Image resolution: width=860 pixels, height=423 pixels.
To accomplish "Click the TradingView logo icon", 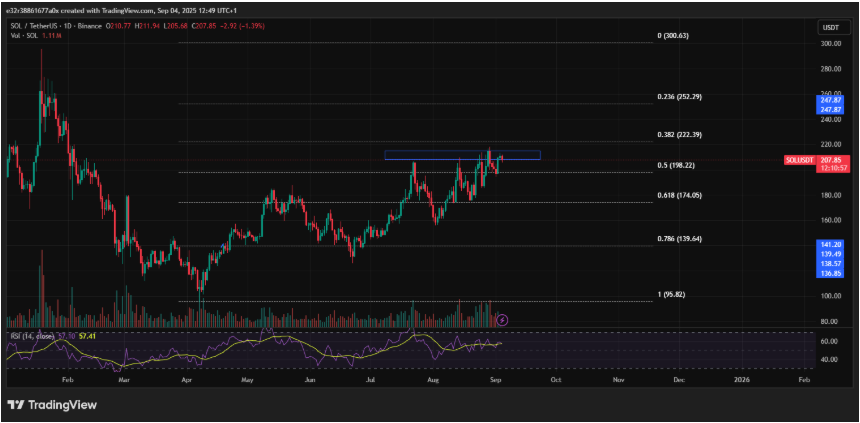I will (x=15, y=405).
